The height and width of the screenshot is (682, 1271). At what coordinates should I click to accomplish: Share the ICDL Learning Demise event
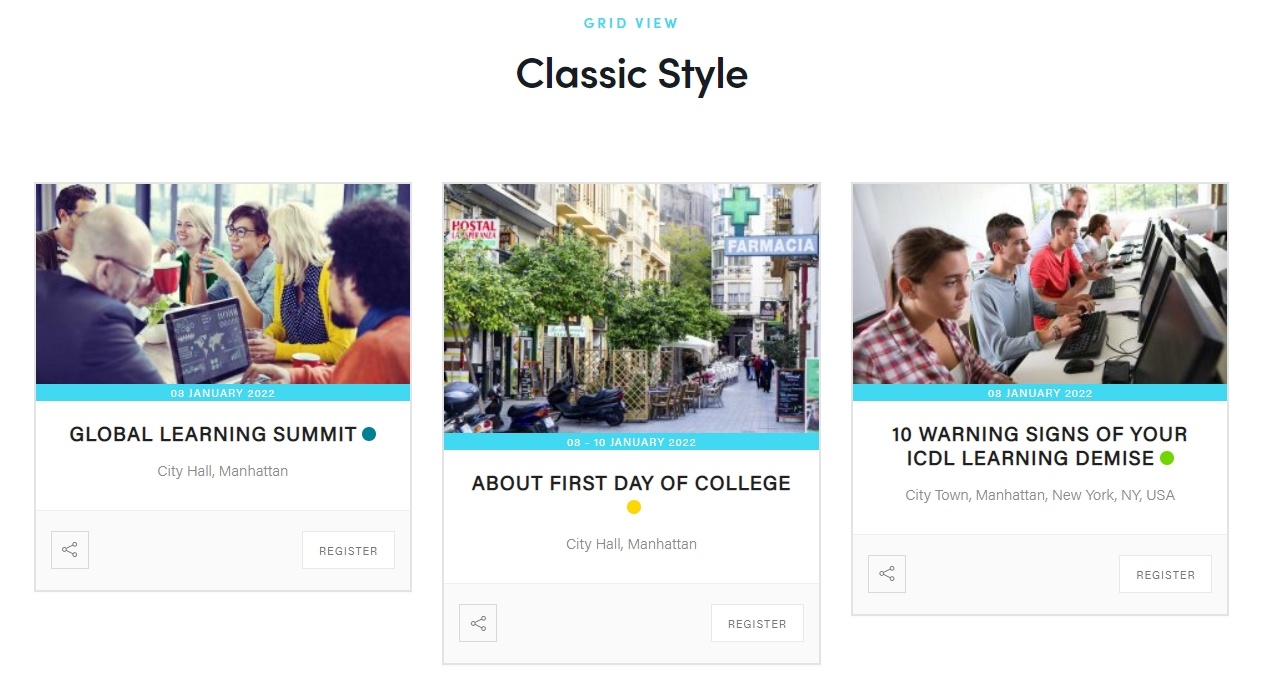[887, 574]
